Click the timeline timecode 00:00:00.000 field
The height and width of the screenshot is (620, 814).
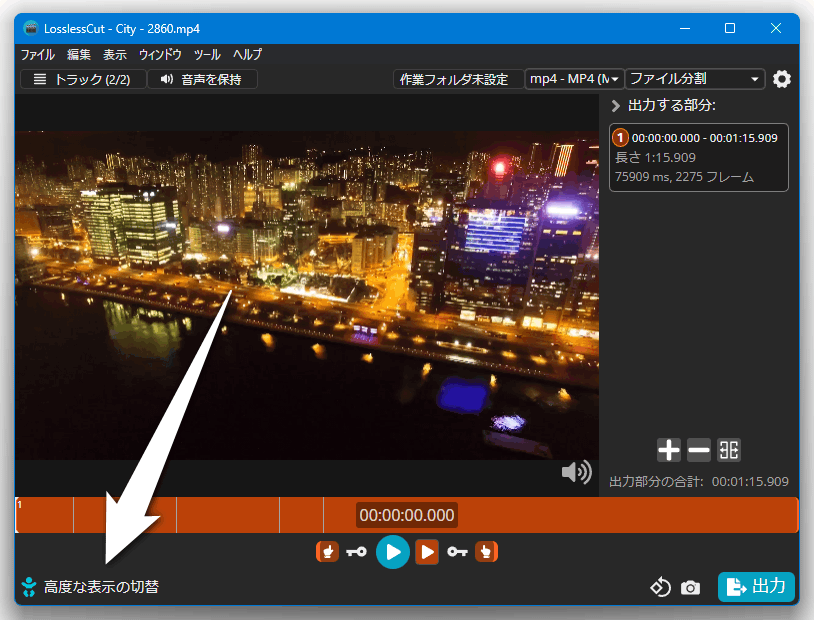pos(407,515)
